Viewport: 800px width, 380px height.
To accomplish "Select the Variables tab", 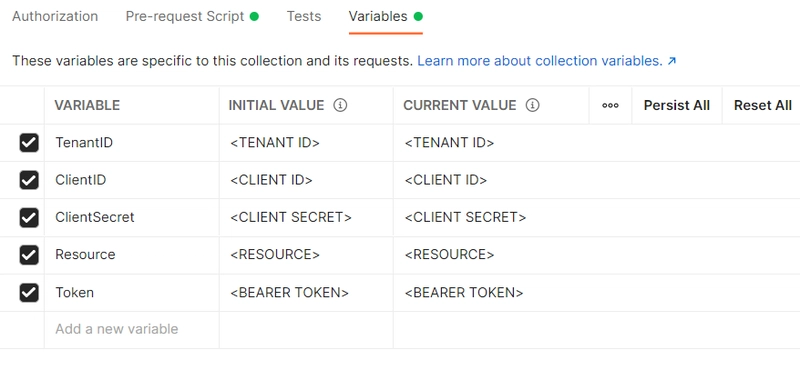I will click(386, 16).
